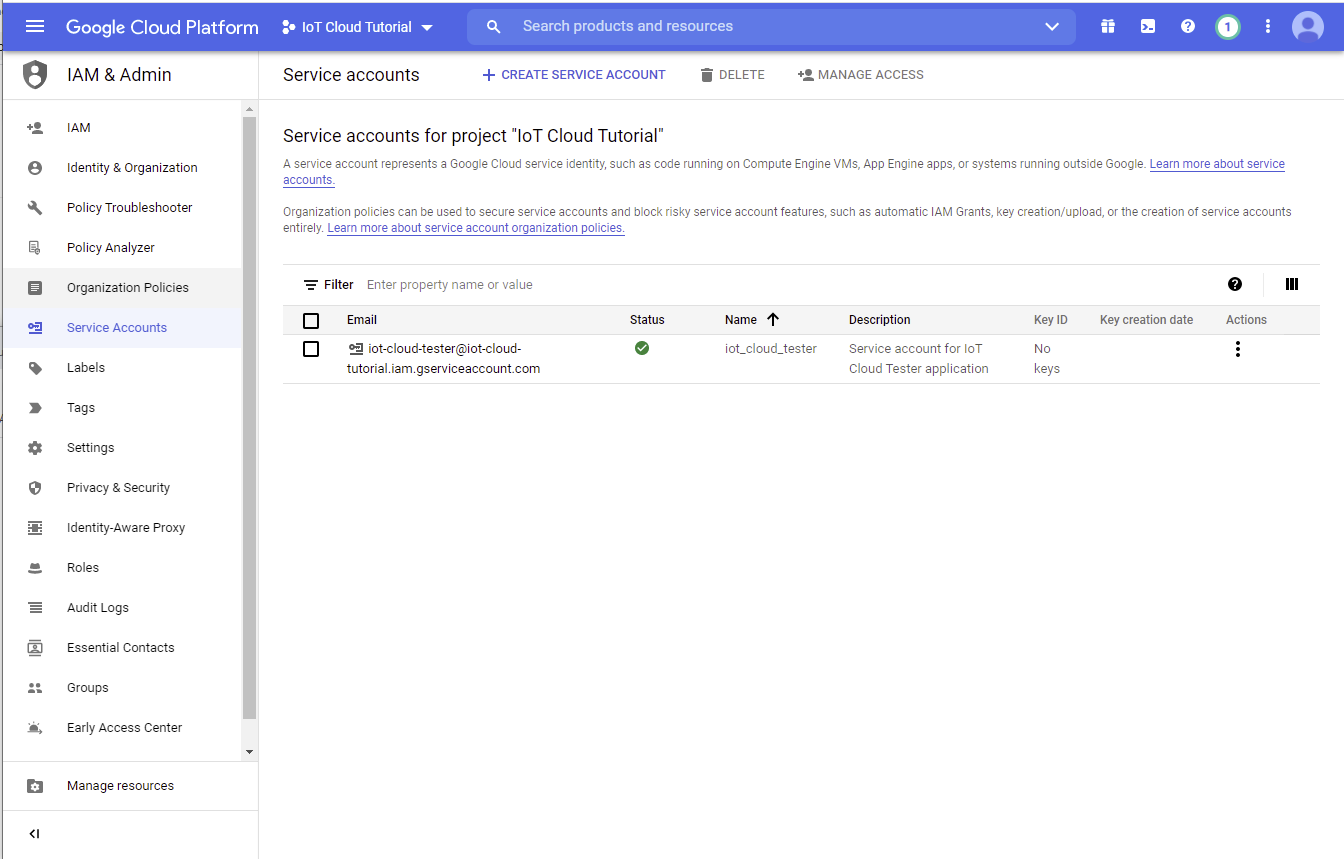Click the Audit Logs list icon
This screenshot has height=859, width=1344.
35,608
